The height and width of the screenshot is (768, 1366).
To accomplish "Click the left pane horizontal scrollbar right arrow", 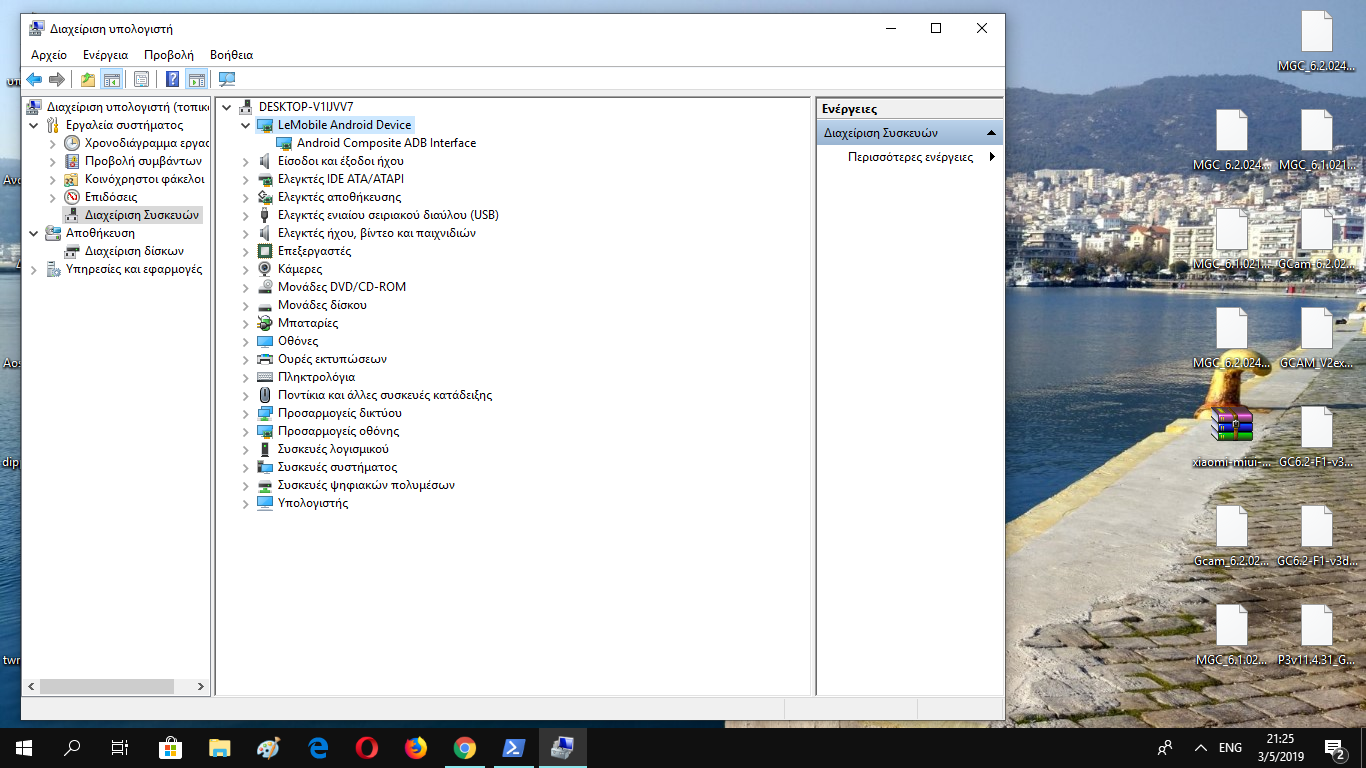I will tap(201, 687).
